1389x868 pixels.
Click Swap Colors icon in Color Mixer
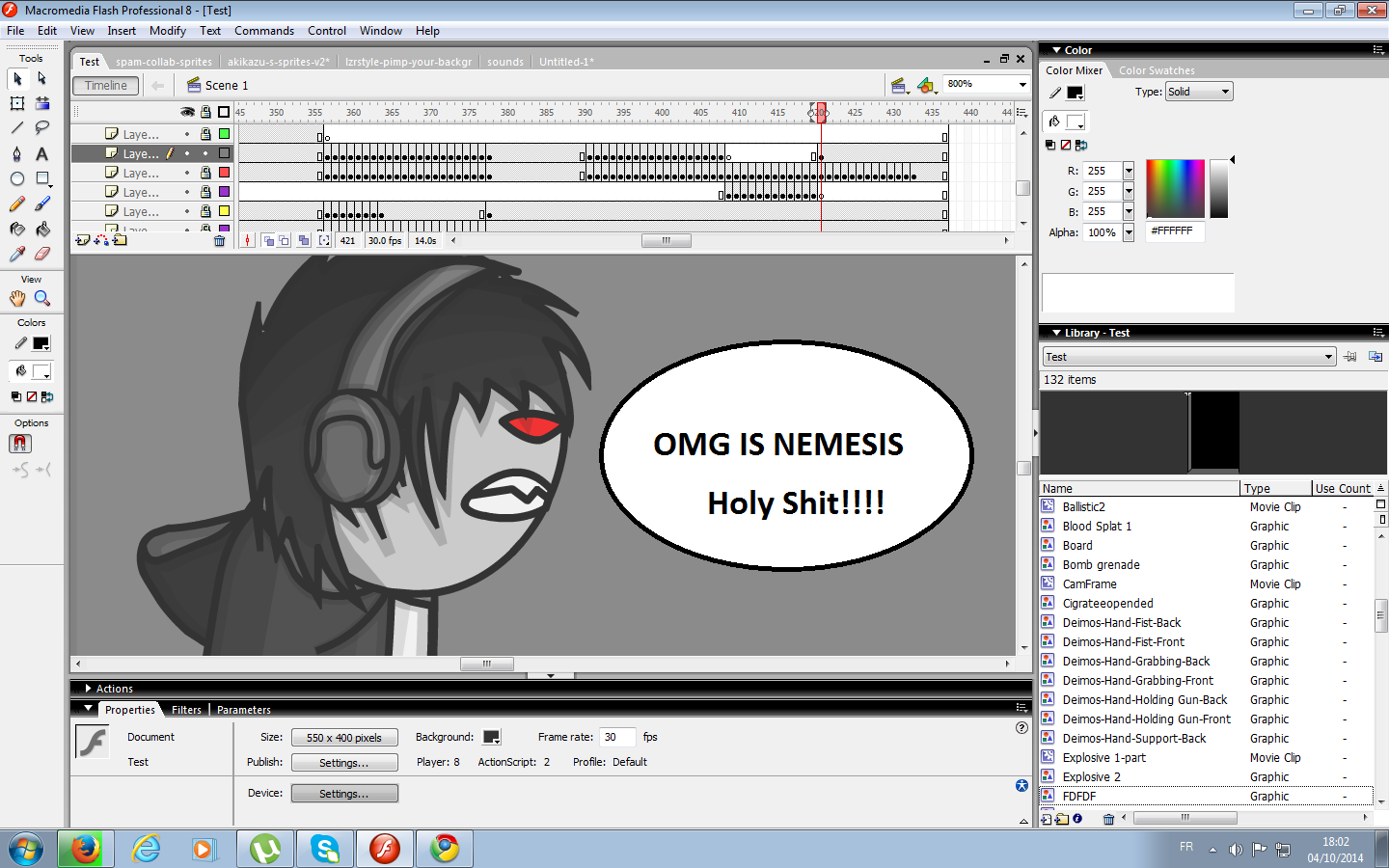click(1081, 145)
